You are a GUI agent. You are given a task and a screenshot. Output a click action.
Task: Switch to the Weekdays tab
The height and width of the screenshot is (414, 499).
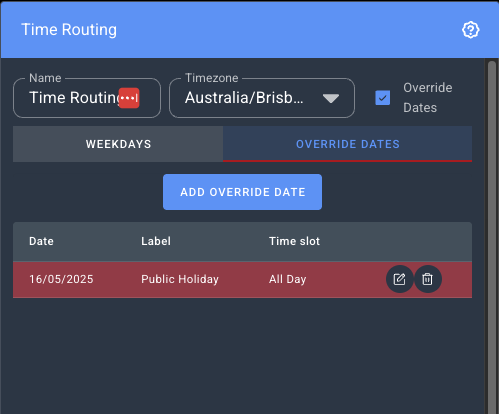click(x=118, y=144)
